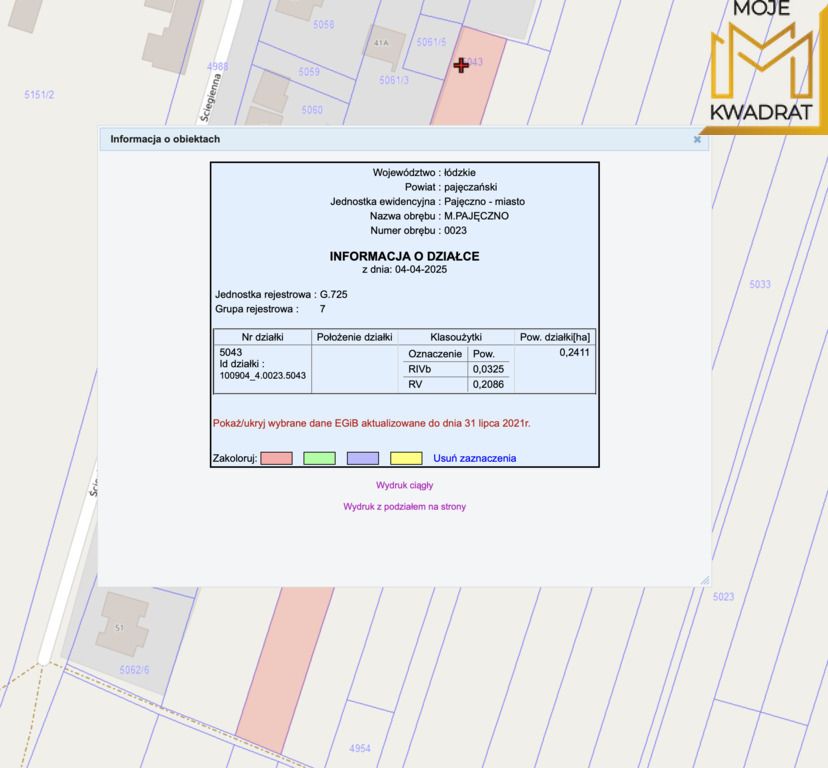The width and height of the screenshot is (828, 768).
Task: Click the Nr działki column header
Action: coord(262,337)
